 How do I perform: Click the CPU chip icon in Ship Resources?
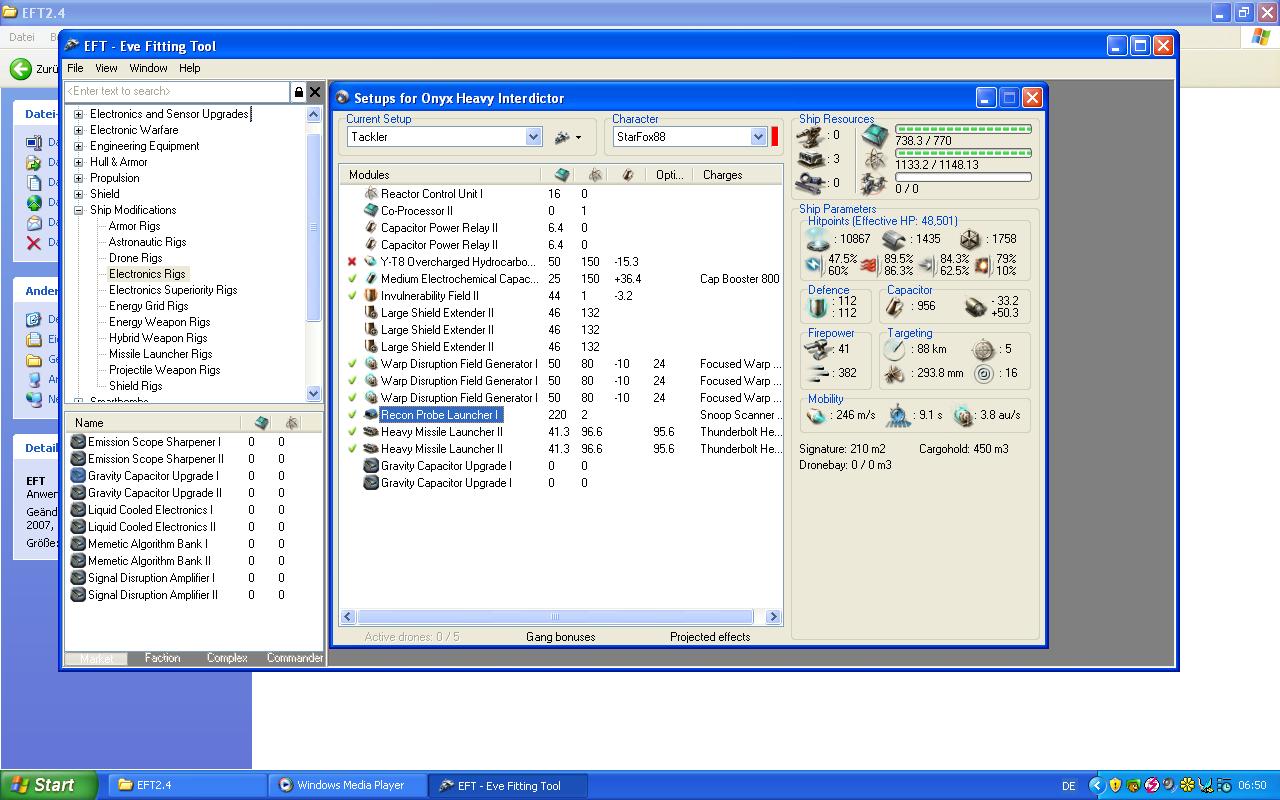pos(875,135)
